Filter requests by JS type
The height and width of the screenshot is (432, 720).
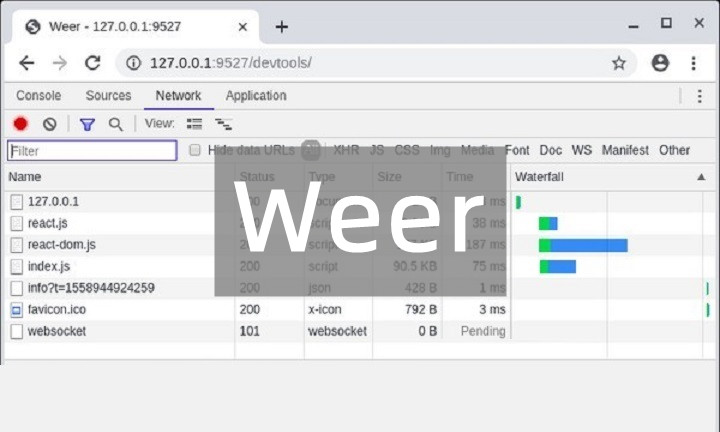377,150
